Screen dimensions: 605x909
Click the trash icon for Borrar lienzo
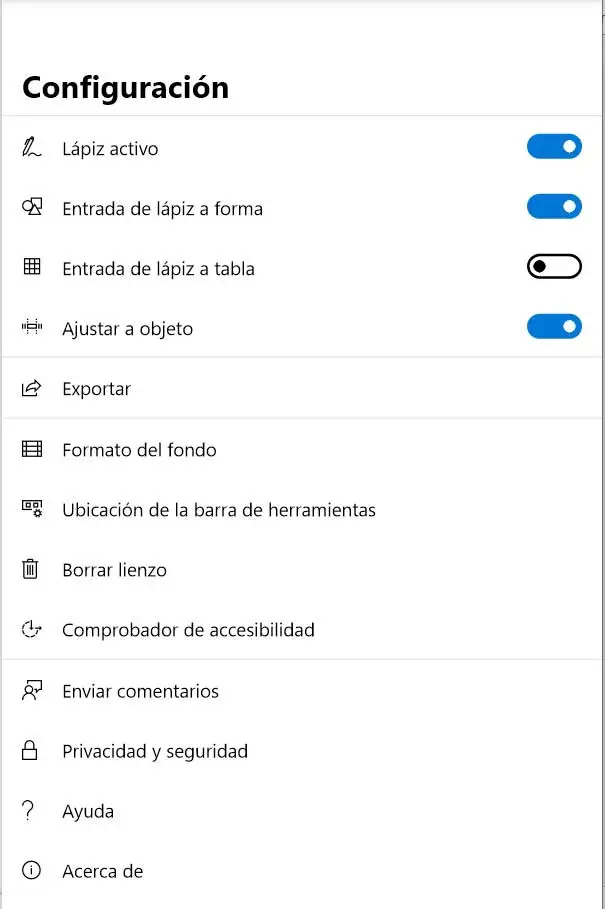32,570
